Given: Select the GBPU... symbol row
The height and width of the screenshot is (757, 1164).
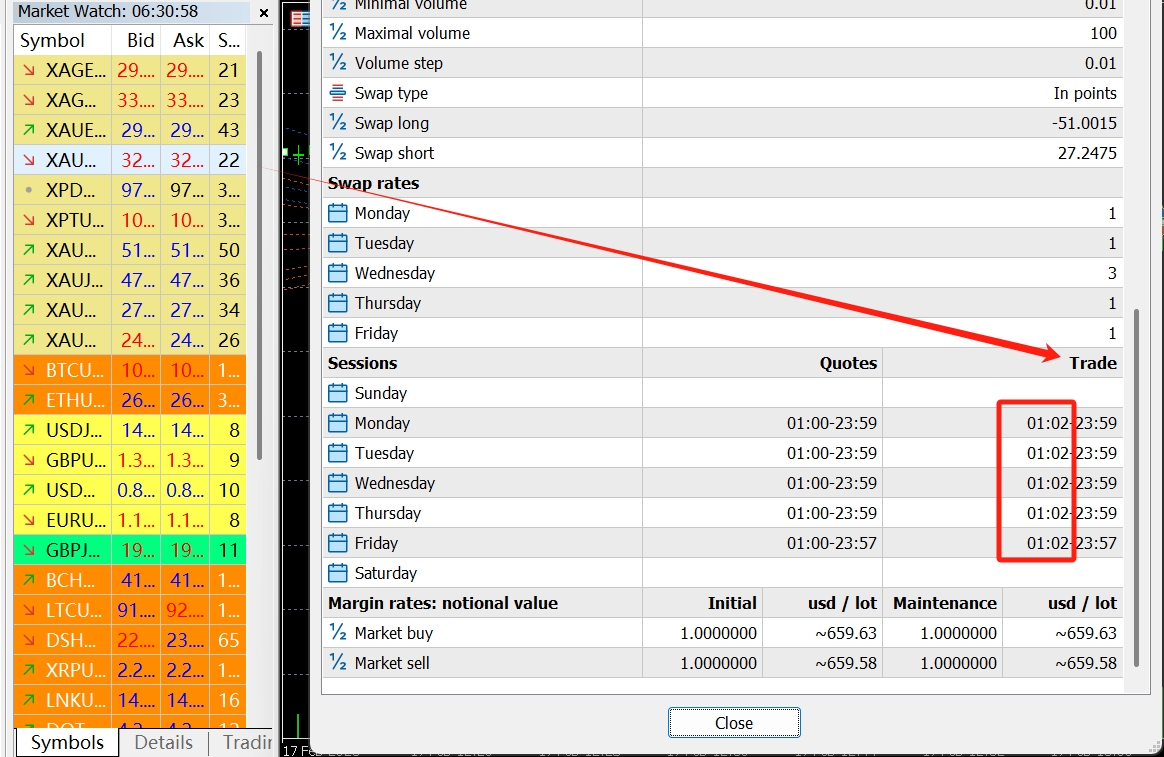Looking at the screenshot, I should (130, 460).
